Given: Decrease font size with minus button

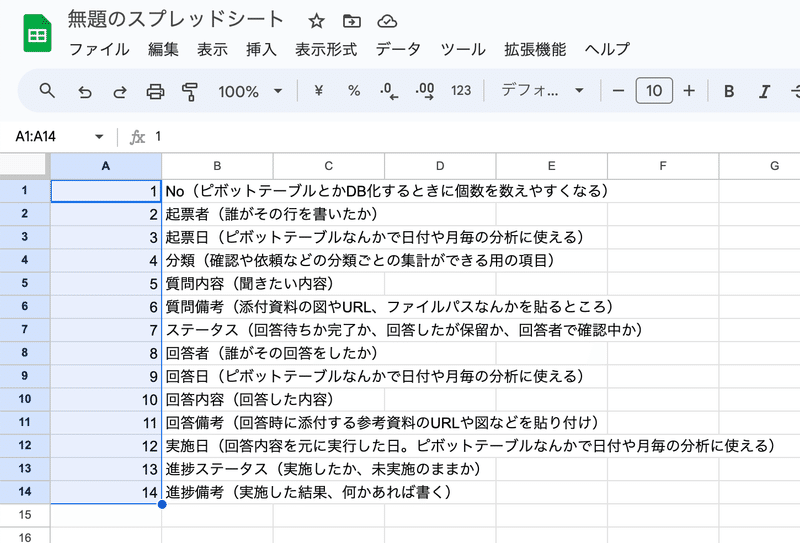Looking at the screenshot, I should pos(618,91).
